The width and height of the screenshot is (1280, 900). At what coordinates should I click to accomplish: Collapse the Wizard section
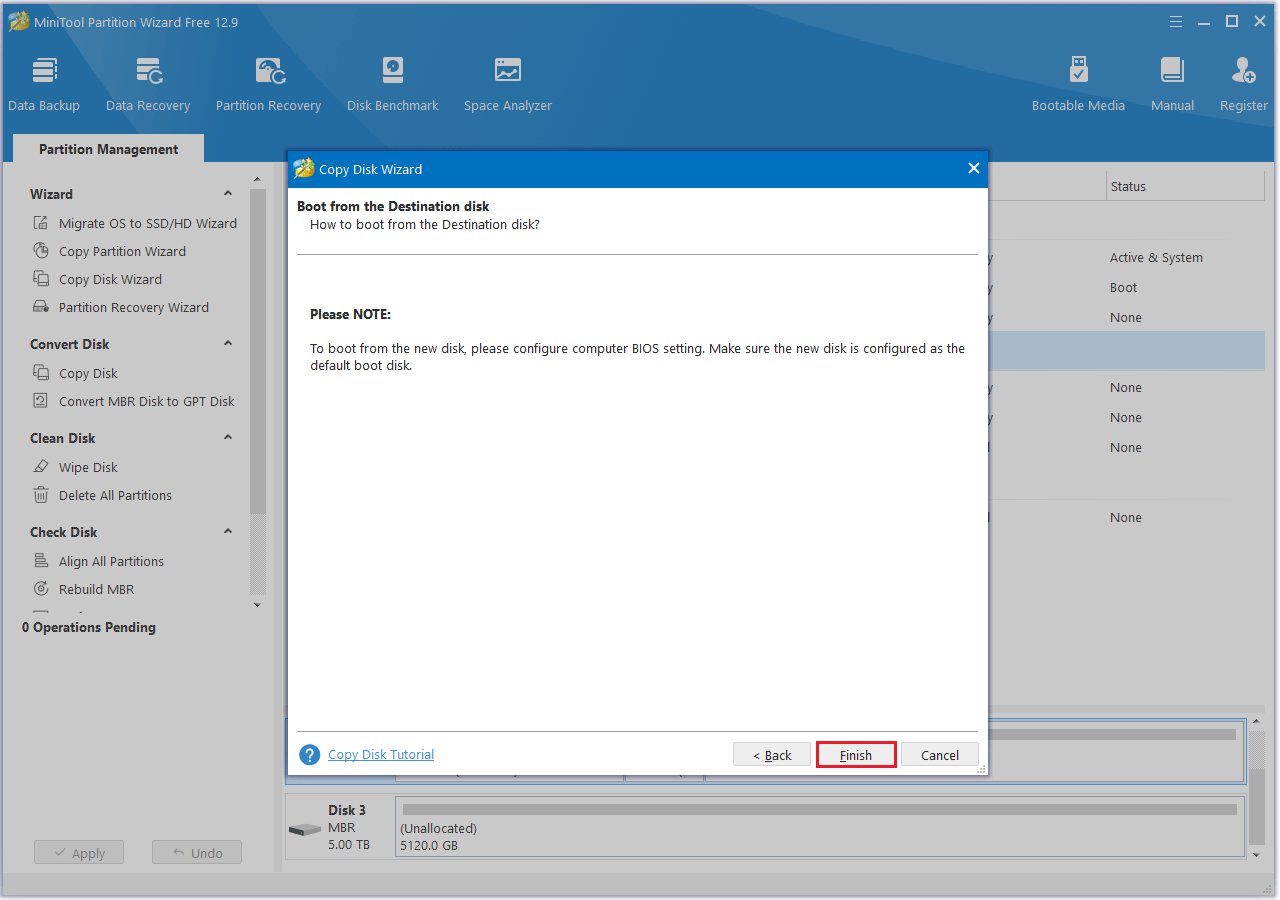pyautogui.click(x=228, y=194)
